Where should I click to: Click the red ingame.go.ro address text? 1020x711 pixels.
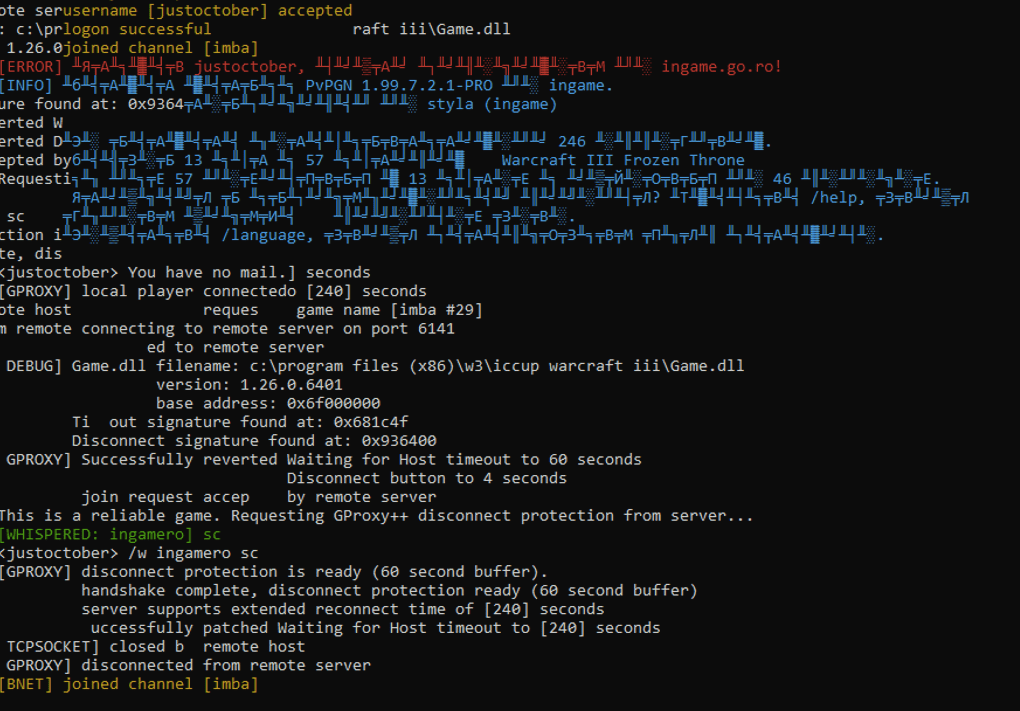721,67
